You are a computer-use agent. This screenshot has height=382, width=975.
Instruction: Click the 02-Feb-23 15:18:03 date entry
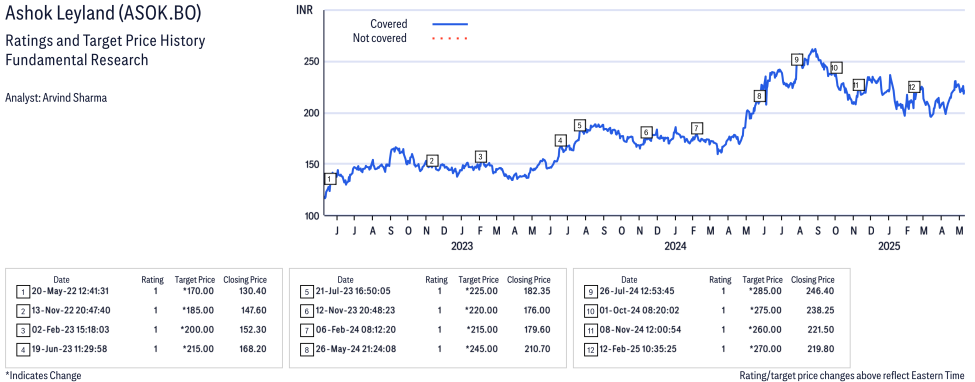click(70, 330)
